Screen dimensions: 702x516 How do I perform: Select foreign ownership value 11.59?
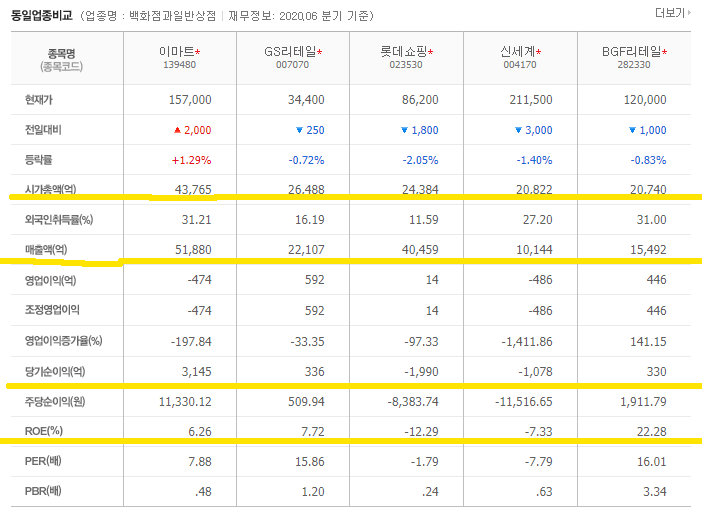click(x=424, y=220)
